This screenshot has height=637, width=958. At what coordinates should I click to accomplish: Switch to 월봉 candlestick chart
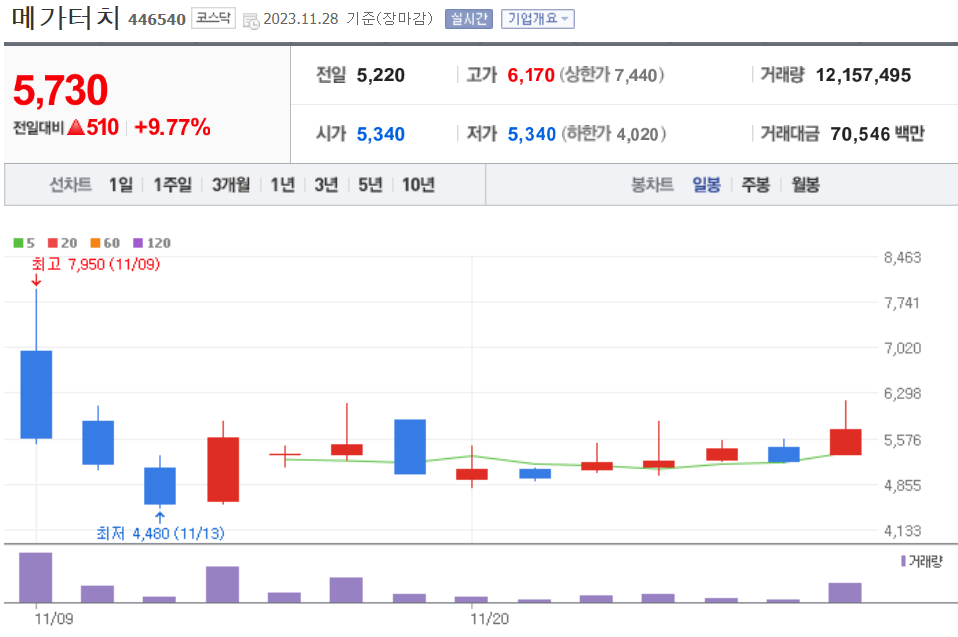(805, 184)
